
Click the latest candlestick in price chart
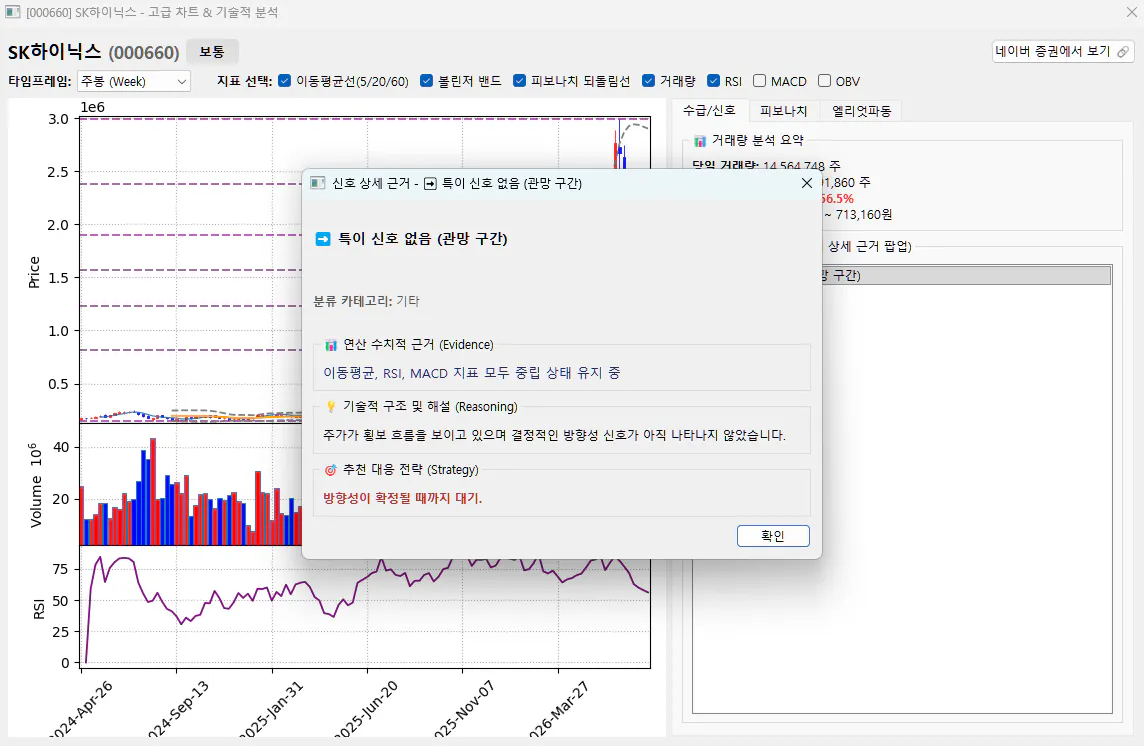point(624,157)
